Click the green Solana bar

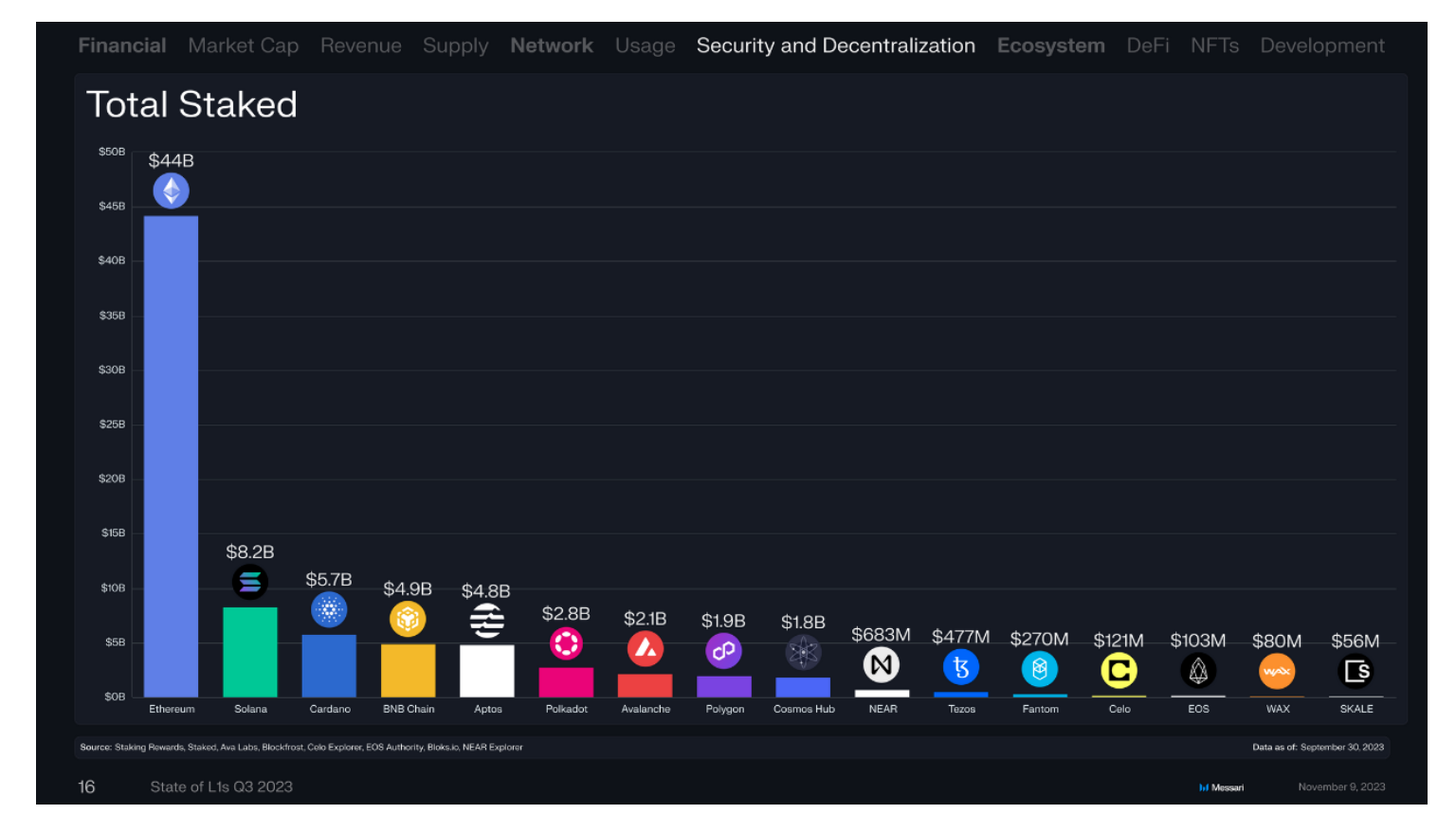(x=250, y=652)
